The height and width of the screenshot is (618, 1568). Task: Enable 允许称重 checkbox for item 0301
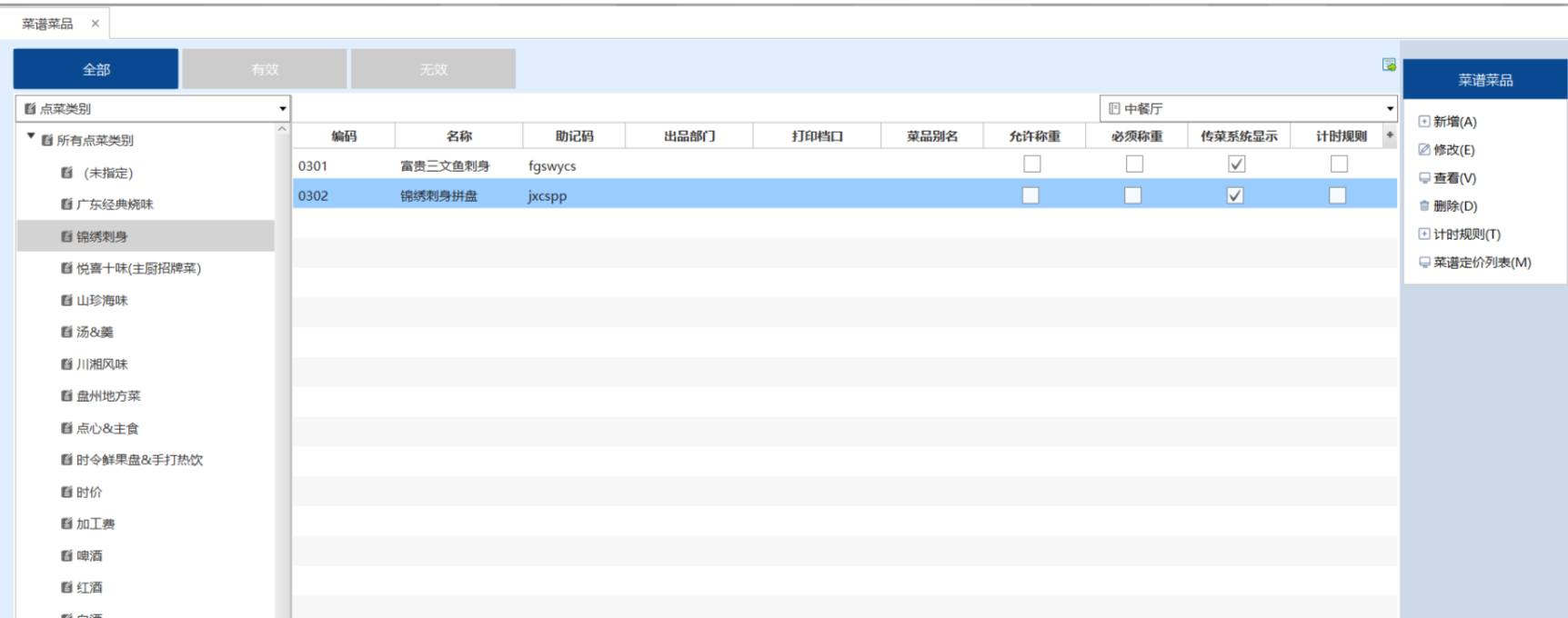coord(1031,164)
